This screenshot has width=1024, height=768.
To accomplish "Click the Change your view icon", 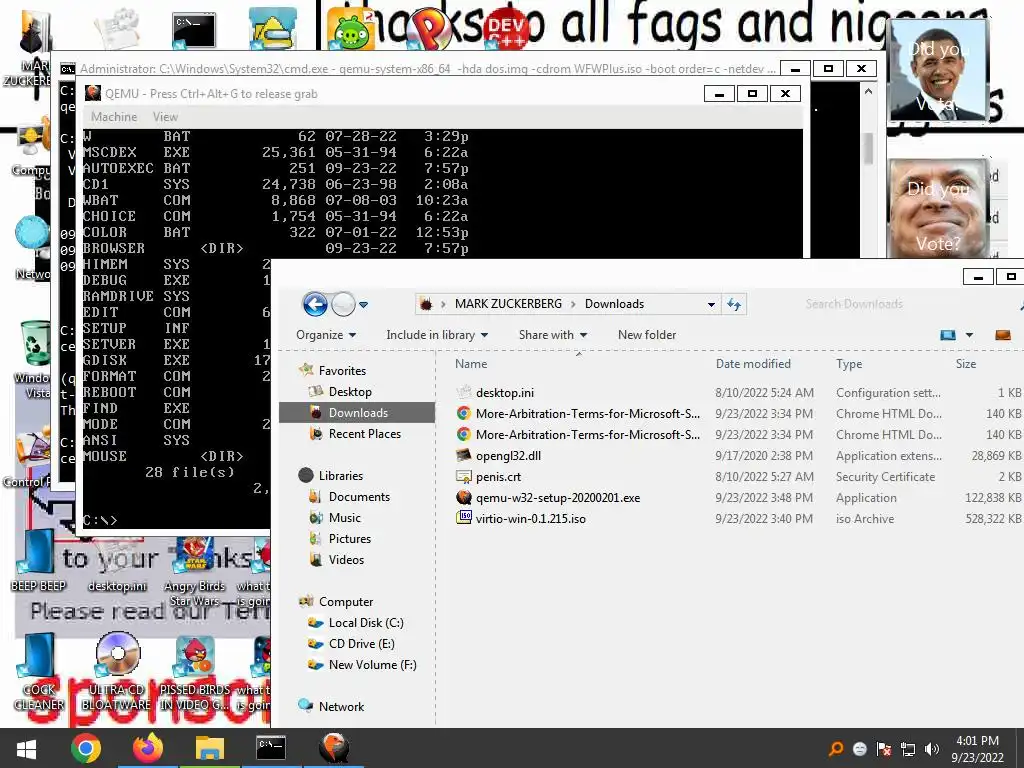I will pyautogui.click(x=948, y=335).
